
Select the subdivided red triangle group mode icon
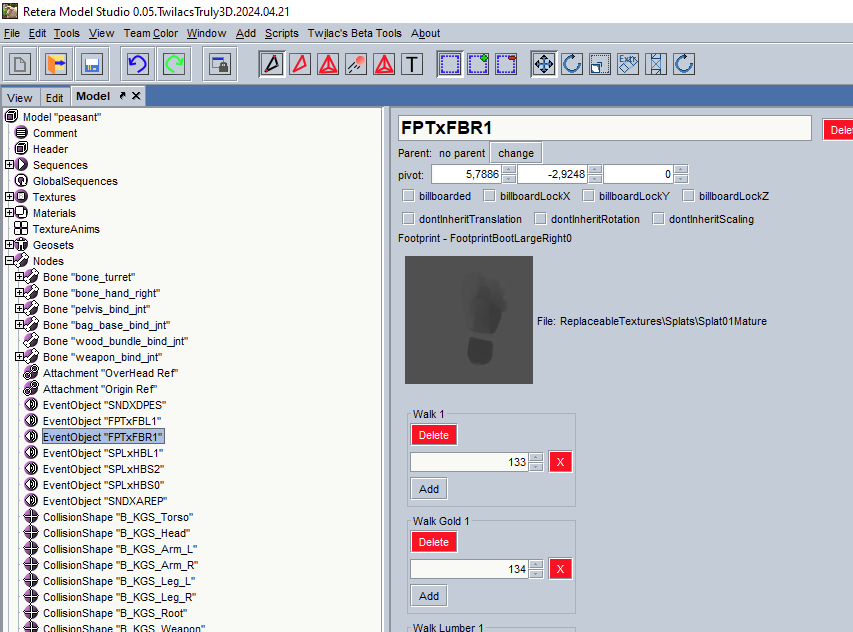[328, 64]
